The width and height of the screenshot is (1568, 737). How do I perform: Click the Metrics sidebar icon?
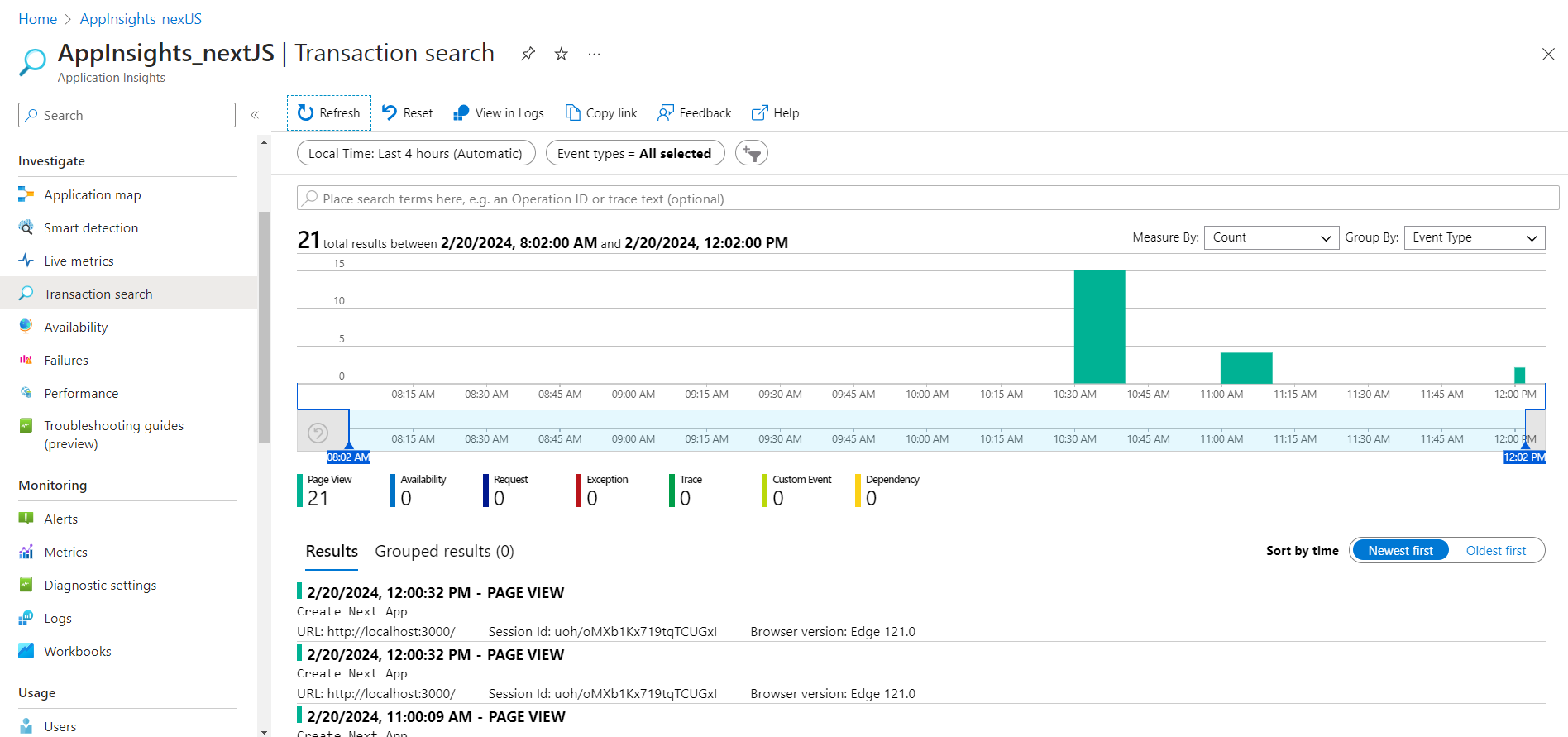tap(26, 552)
